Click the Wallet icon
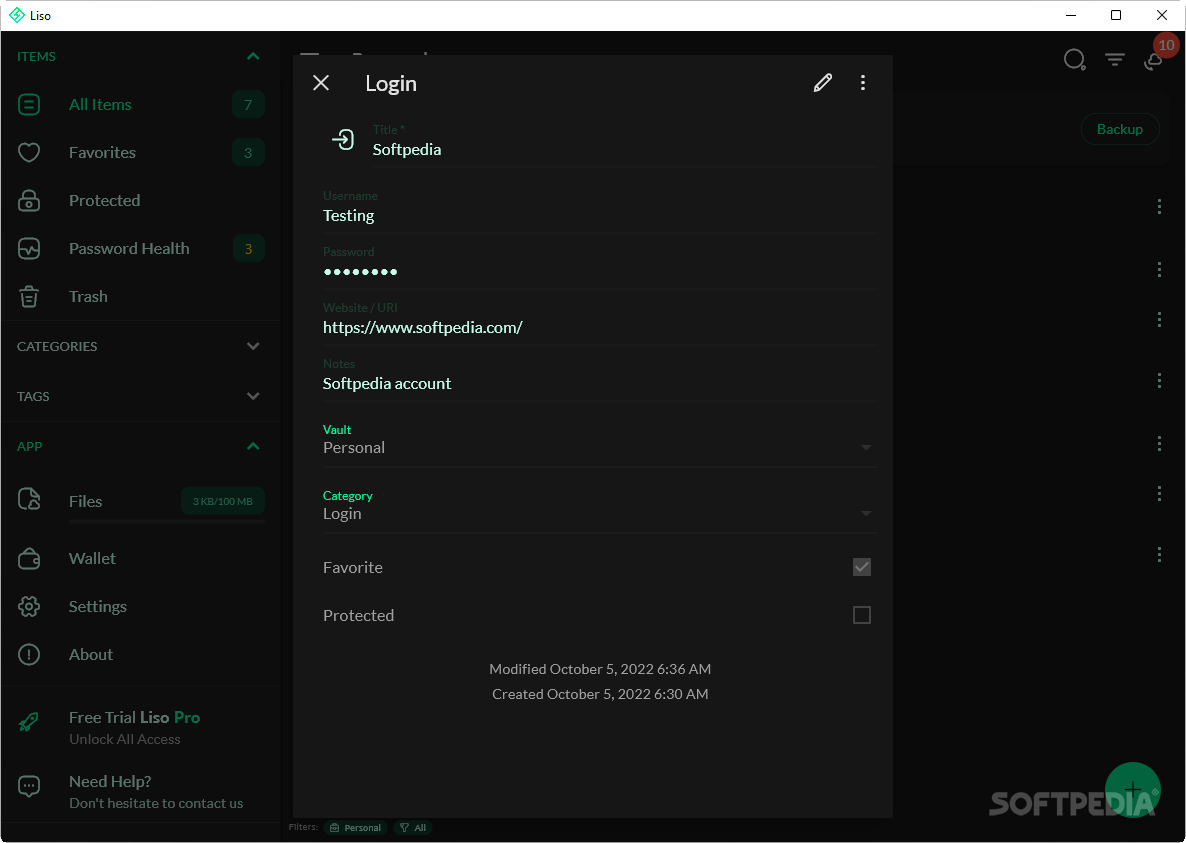 (x=29, y=559)
